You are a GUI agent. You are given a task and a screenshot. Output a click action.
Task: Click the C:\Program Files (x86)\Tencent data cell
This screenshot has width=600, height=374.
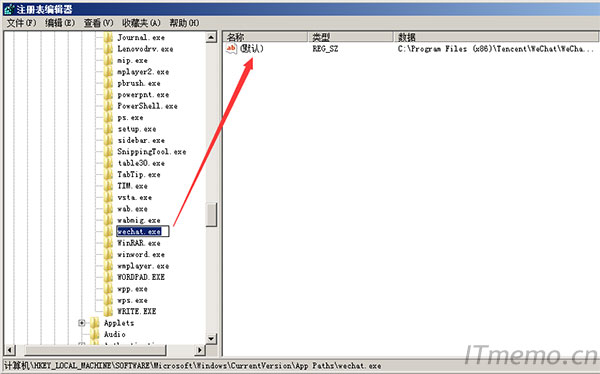(496, 49)
